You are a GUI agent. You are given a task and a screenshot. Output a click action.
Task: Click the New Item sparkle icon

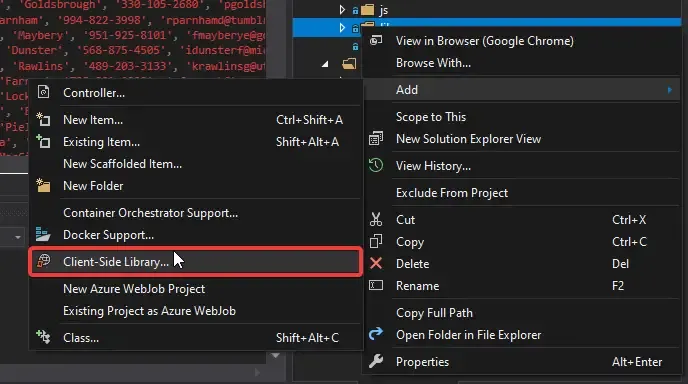pyautogui.click(x=43, y=119)
